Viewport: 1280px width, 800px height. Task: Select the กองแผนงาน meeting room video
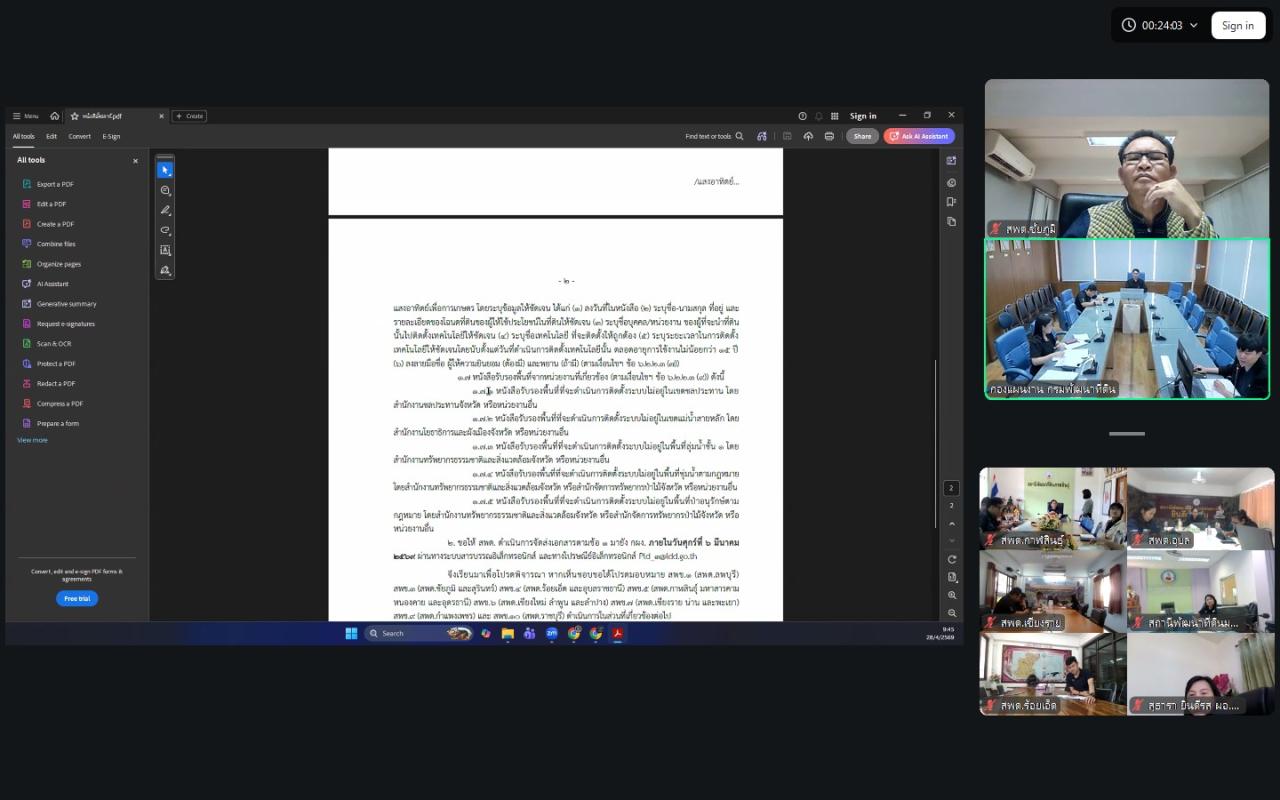coord(1127,319)
